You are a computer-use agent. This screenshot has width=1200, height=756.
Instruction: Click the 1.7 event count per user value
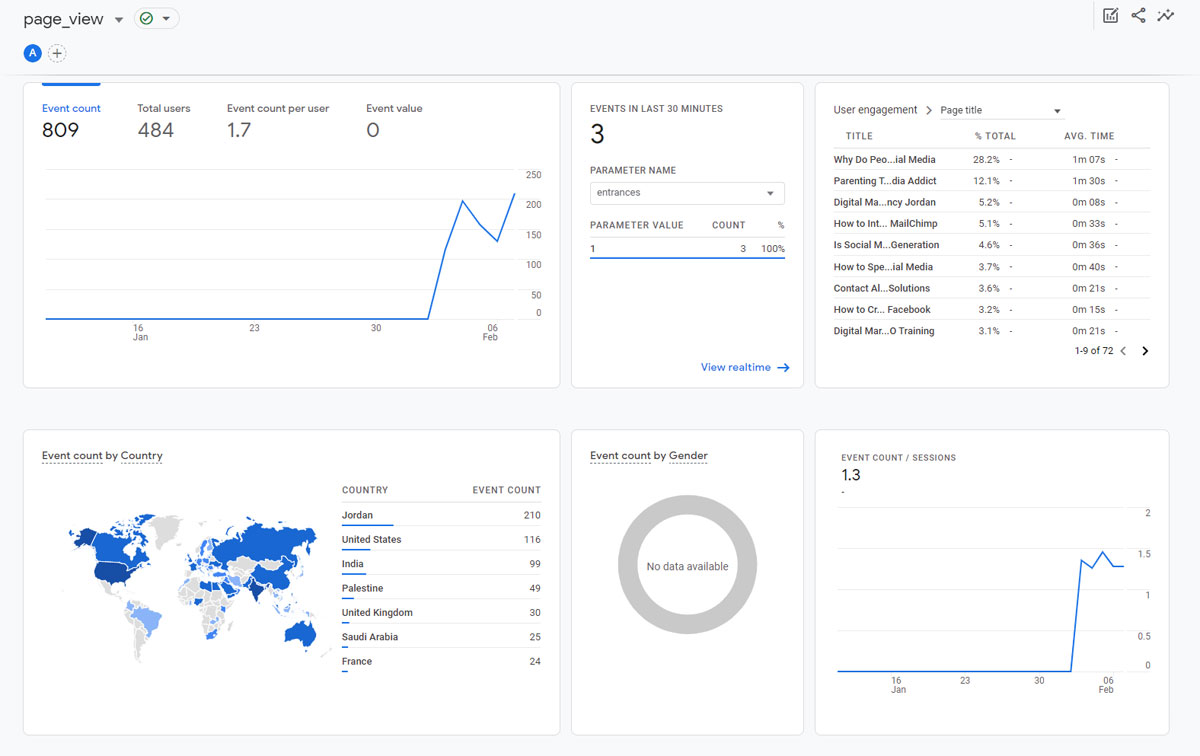click(x=239, y=130)
